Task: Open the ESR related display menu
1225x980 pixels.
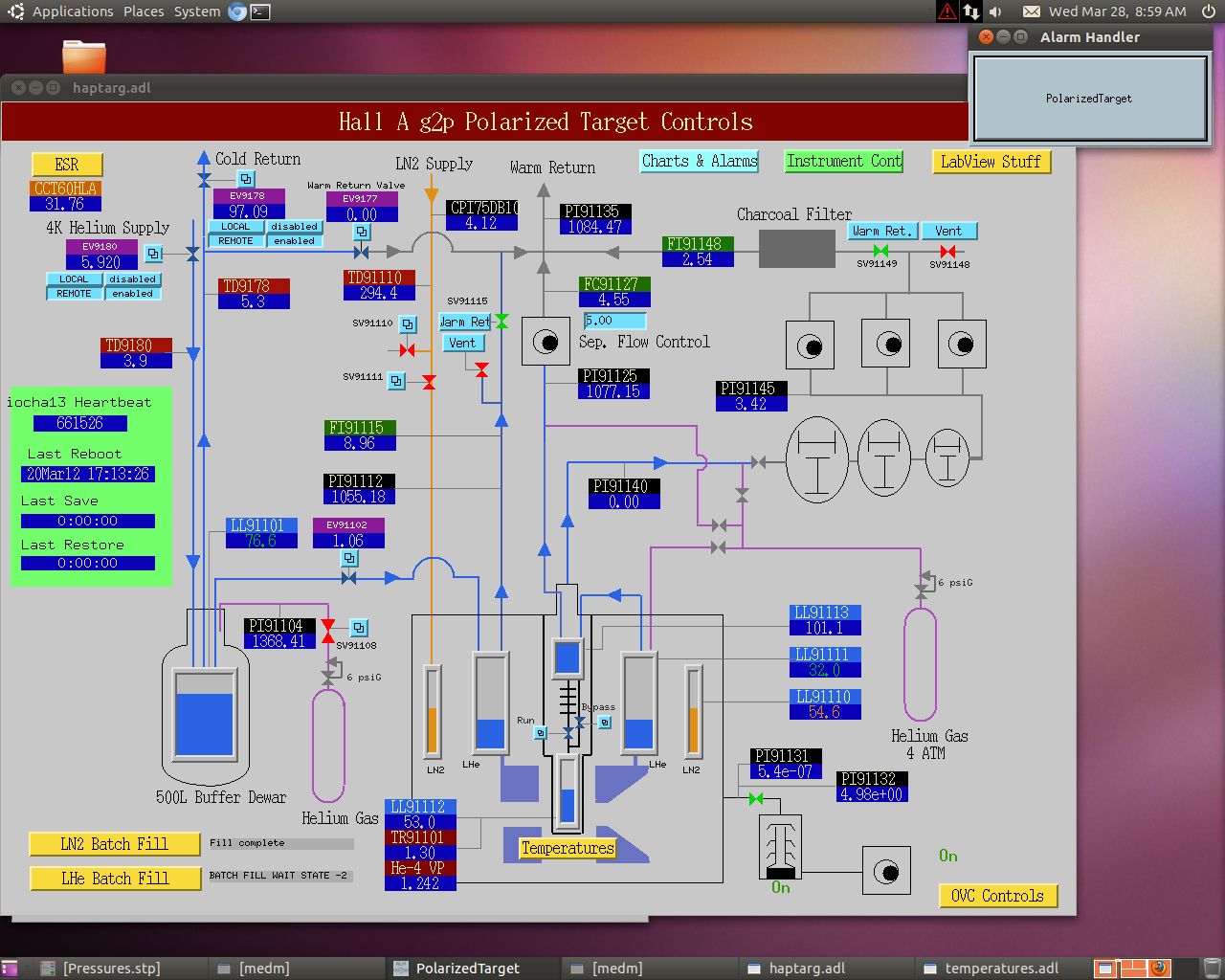Action: click(x=67, y=165)
